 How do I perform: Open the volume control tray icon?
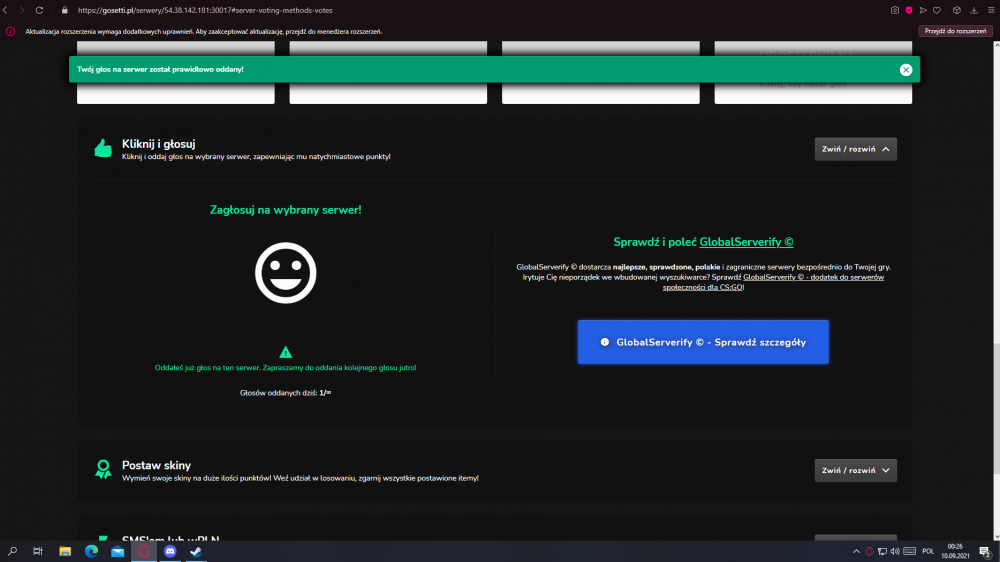895,552
